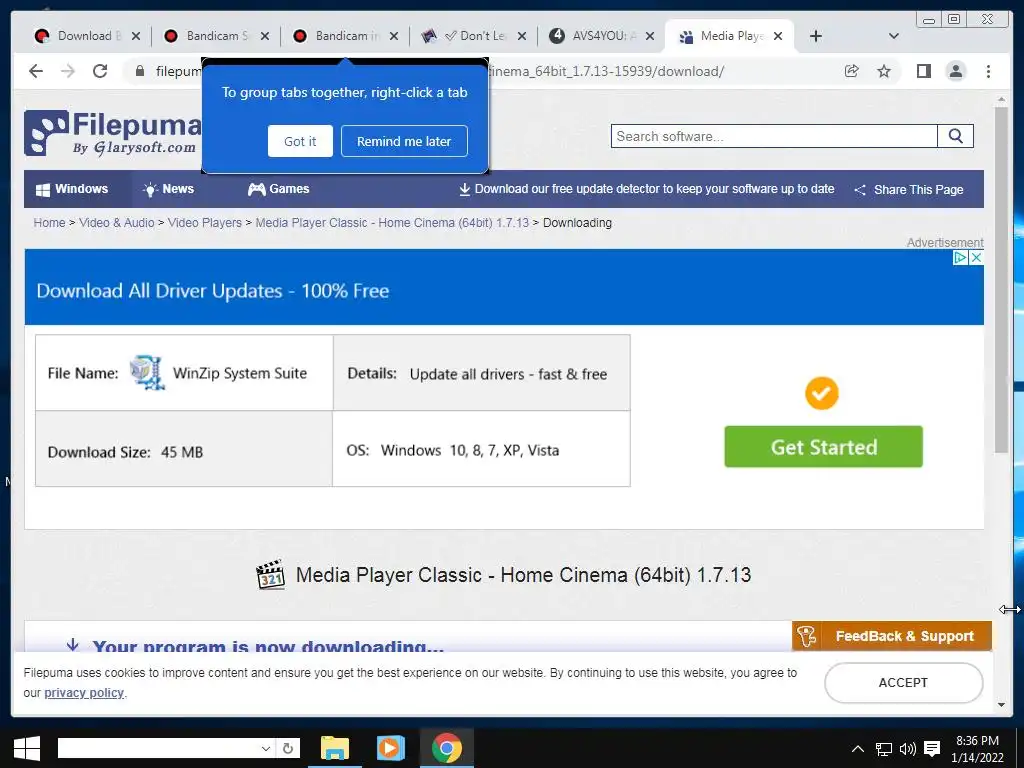Open Media Player Classic 1.7.13 breadcrumb
This screenshot has height=768, width=1024.
pyautogui.click(x=392, y=223)
